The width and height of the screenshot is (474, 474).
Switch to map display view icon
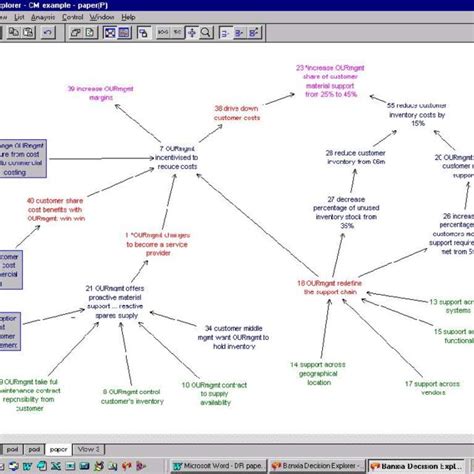pos(110,33)
